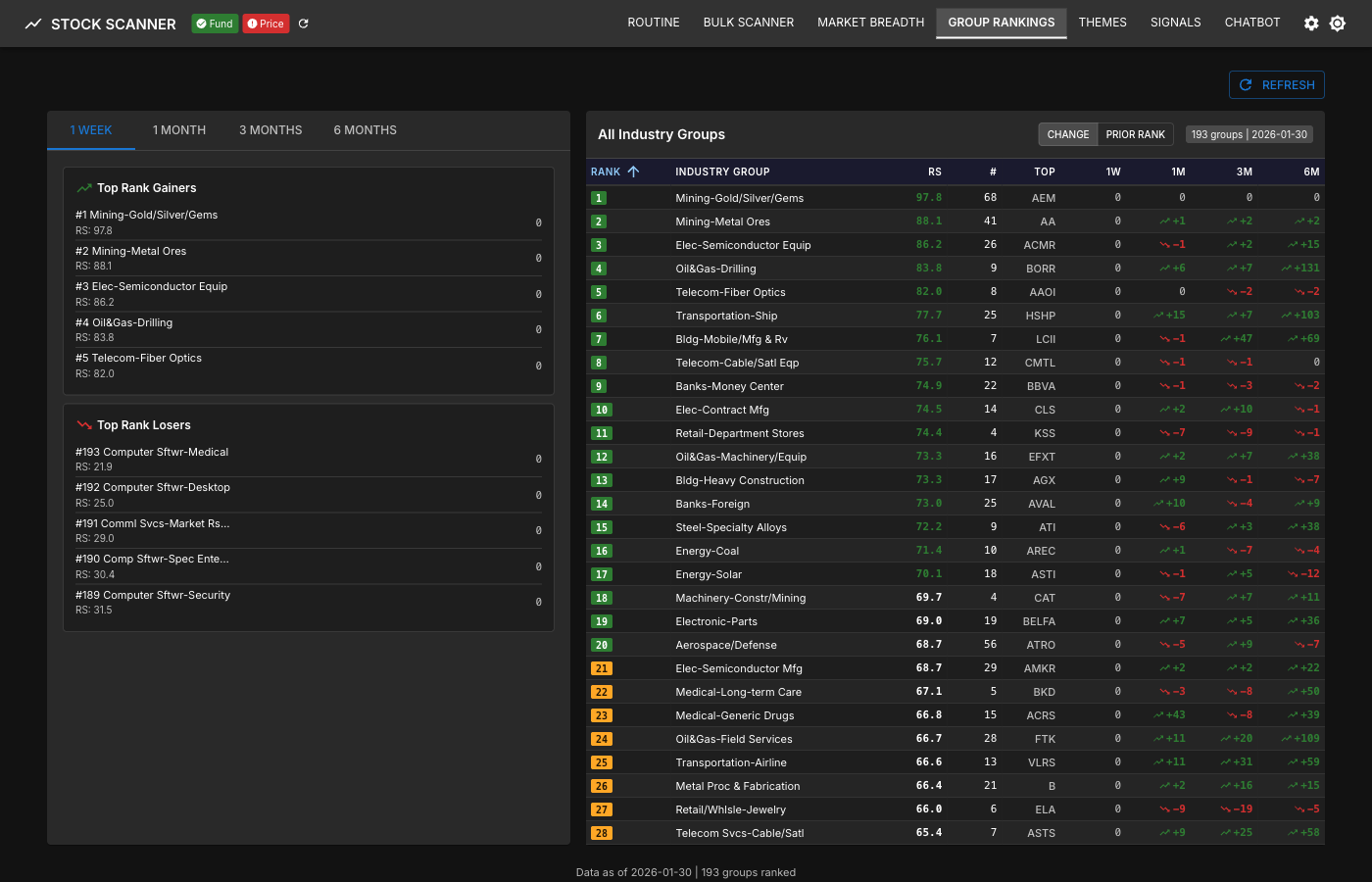Screen dimensions: 1372x882
Task: Click Aerospace/Defense in the table
Action: [726, 645]
